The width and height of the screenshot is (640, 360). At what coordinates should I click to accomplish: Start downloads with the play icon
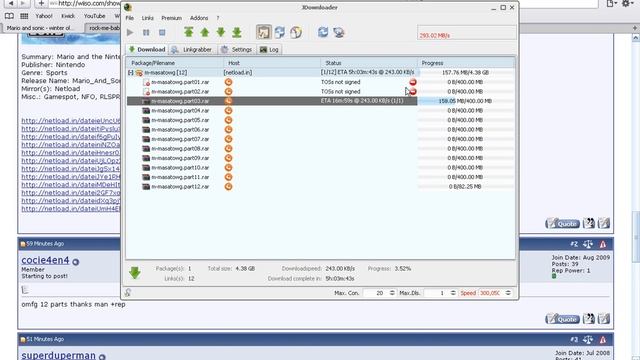130,32
